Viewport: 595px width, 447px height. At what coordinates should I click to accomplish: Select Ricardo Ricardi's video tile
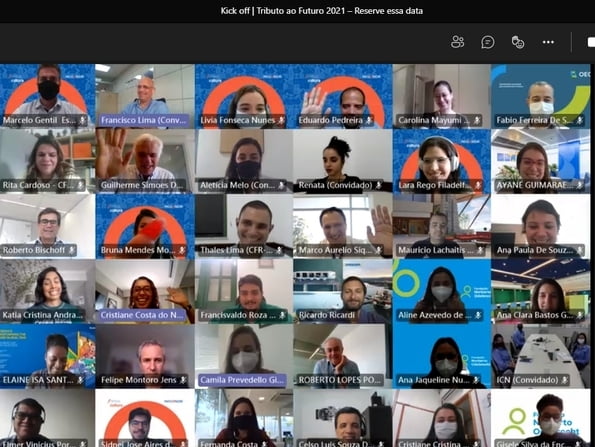pyautogui.click(x=343, y=291)
